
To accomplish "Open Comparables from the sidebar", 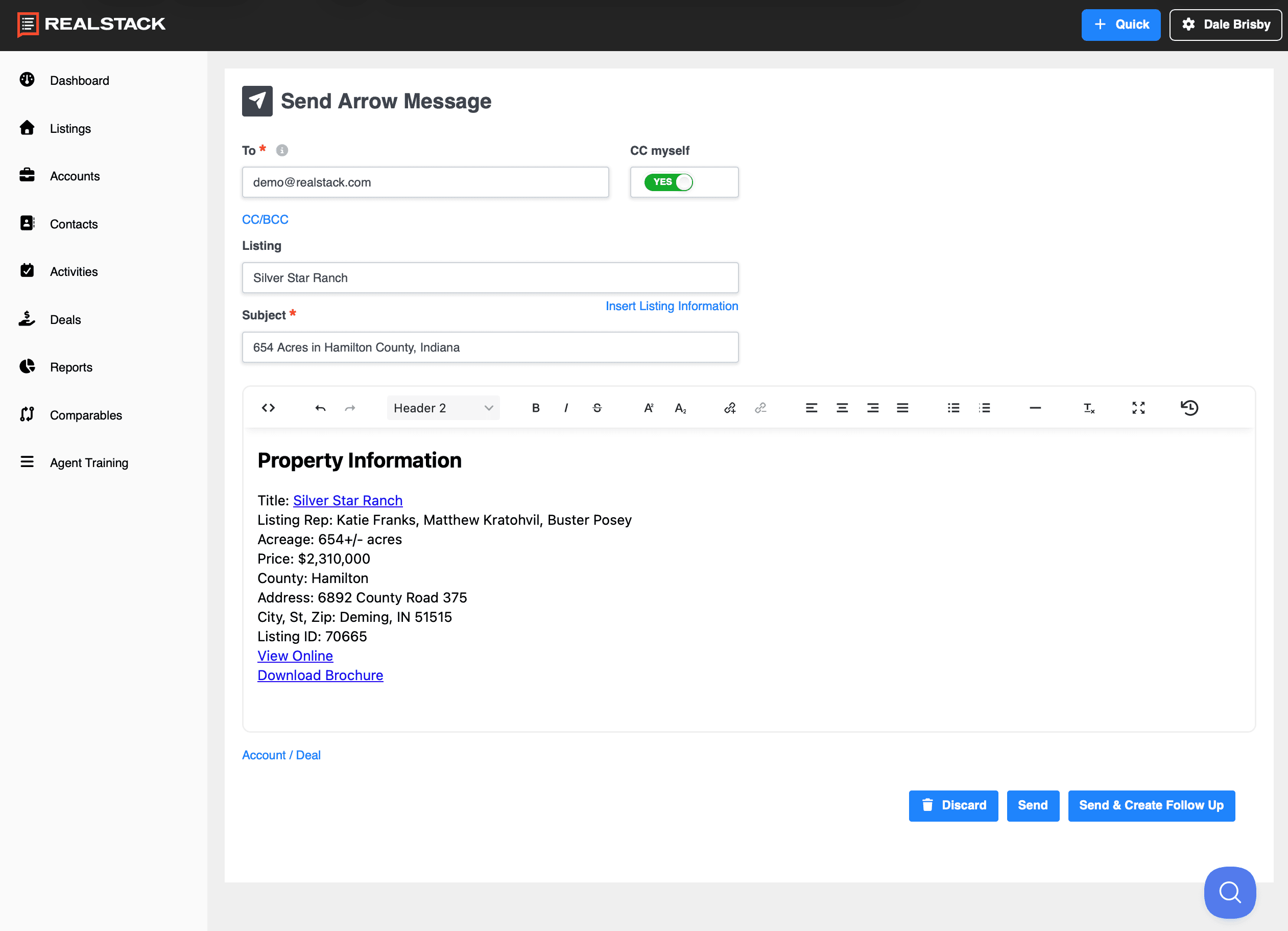I will [x=86, y=415].
